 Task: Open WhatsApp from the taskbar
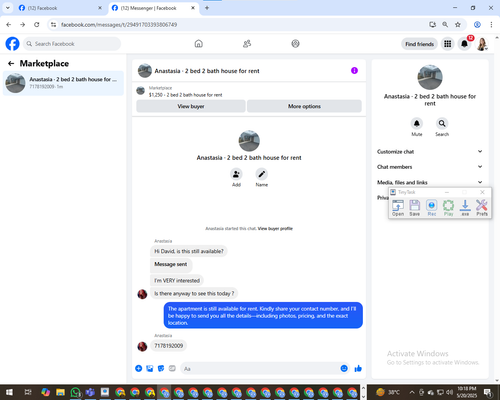coord(76,392)
